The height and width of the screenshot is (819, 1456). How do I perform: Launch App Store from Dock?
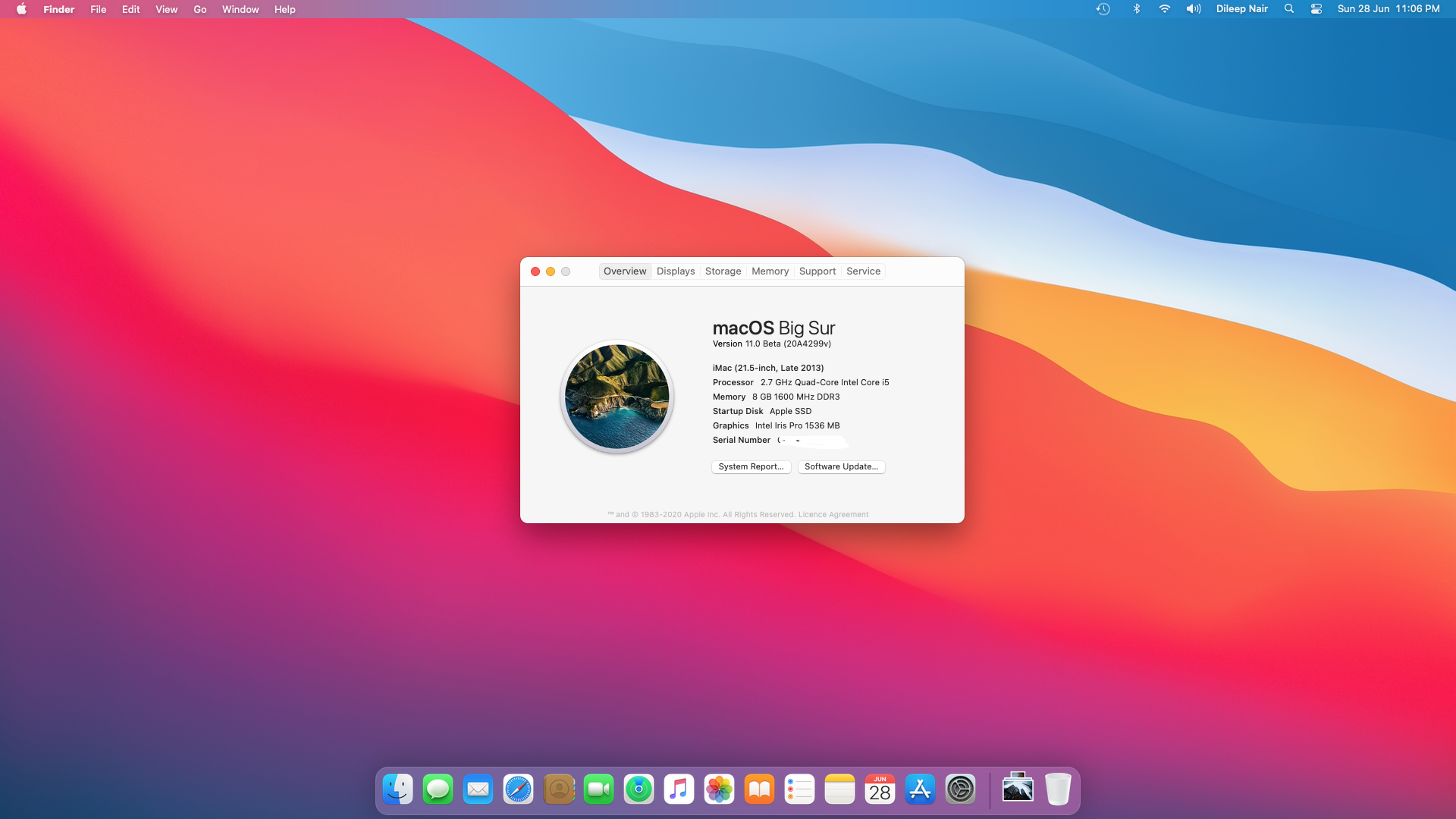(921, 789)
